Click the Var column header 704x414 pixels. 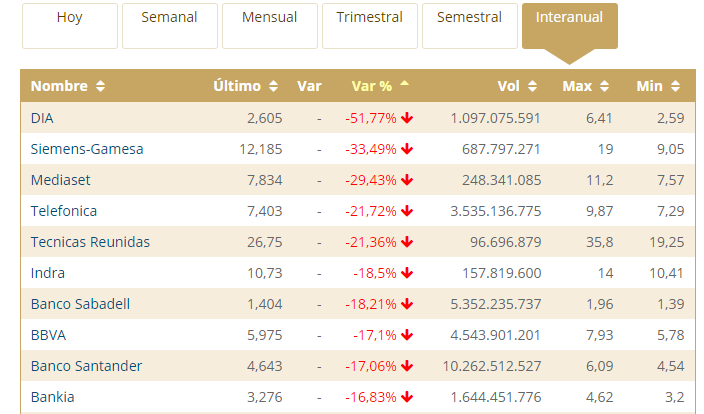tap(309, 86)
